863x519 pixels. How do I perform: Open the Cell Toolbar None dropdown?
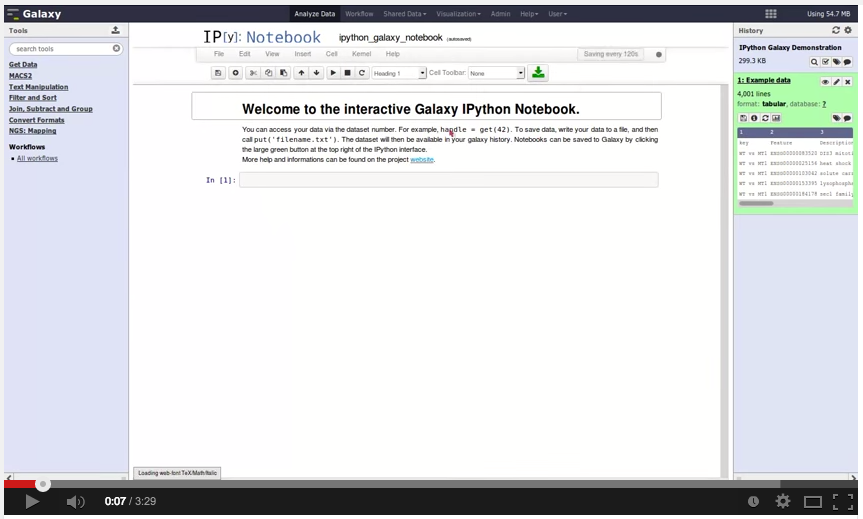(x=496, y=73)
